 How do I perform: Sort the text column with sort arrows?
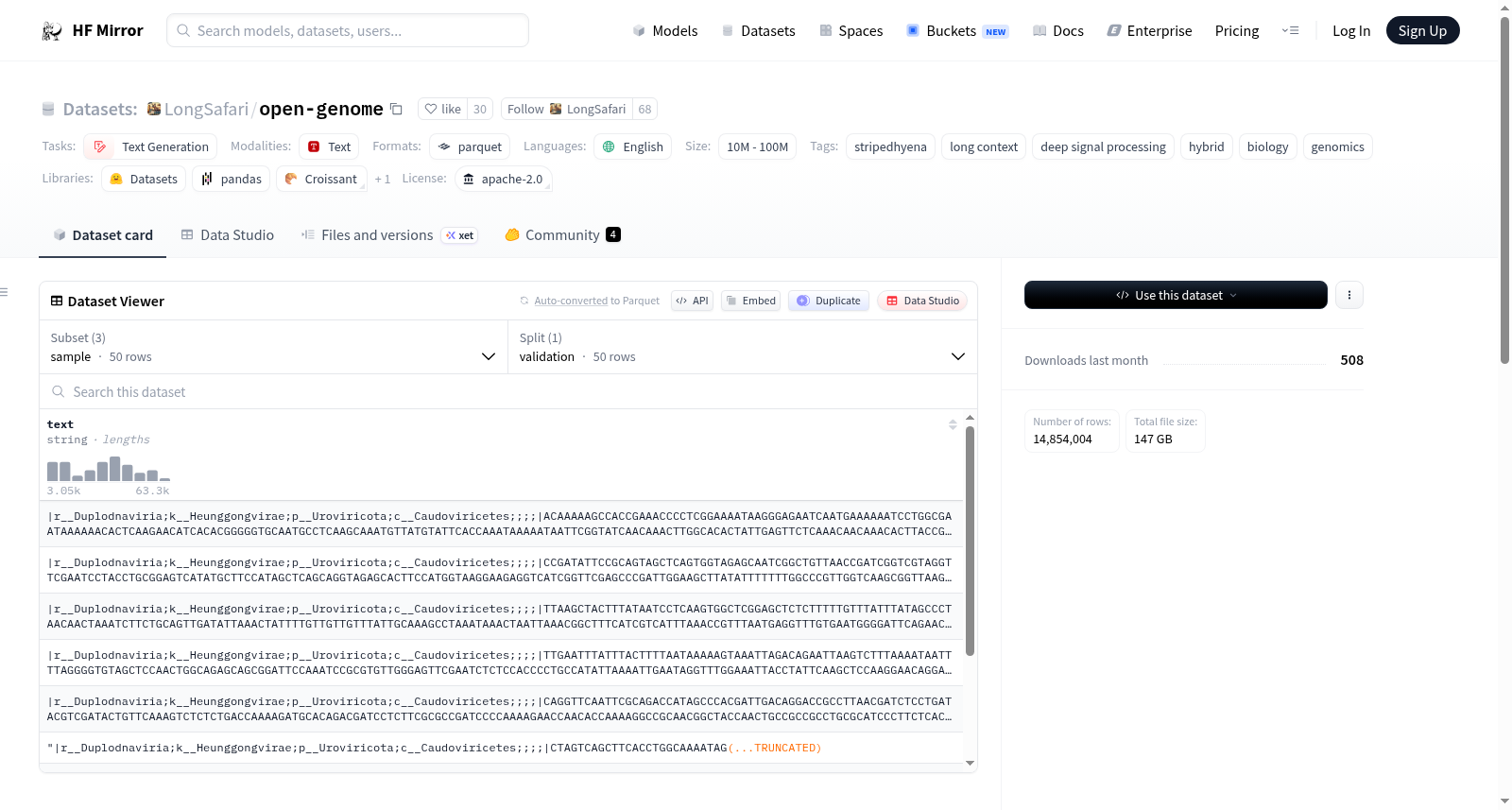pyautogui.click(x=953, y=424)
